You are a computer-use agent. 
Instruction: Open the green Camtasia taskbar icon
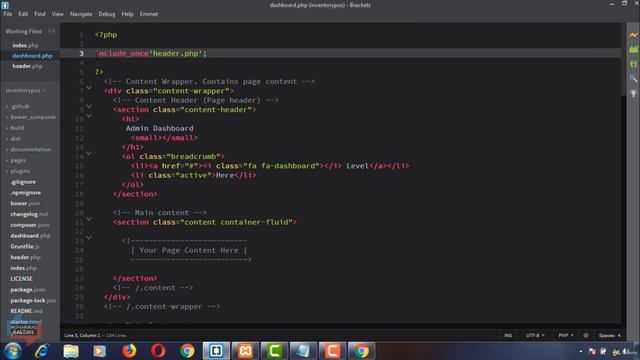[274, 351]
